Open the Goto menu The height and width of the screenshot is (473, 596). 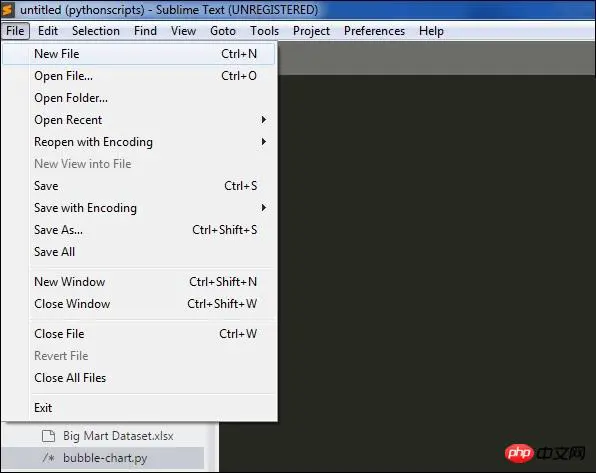coord(223,31)
